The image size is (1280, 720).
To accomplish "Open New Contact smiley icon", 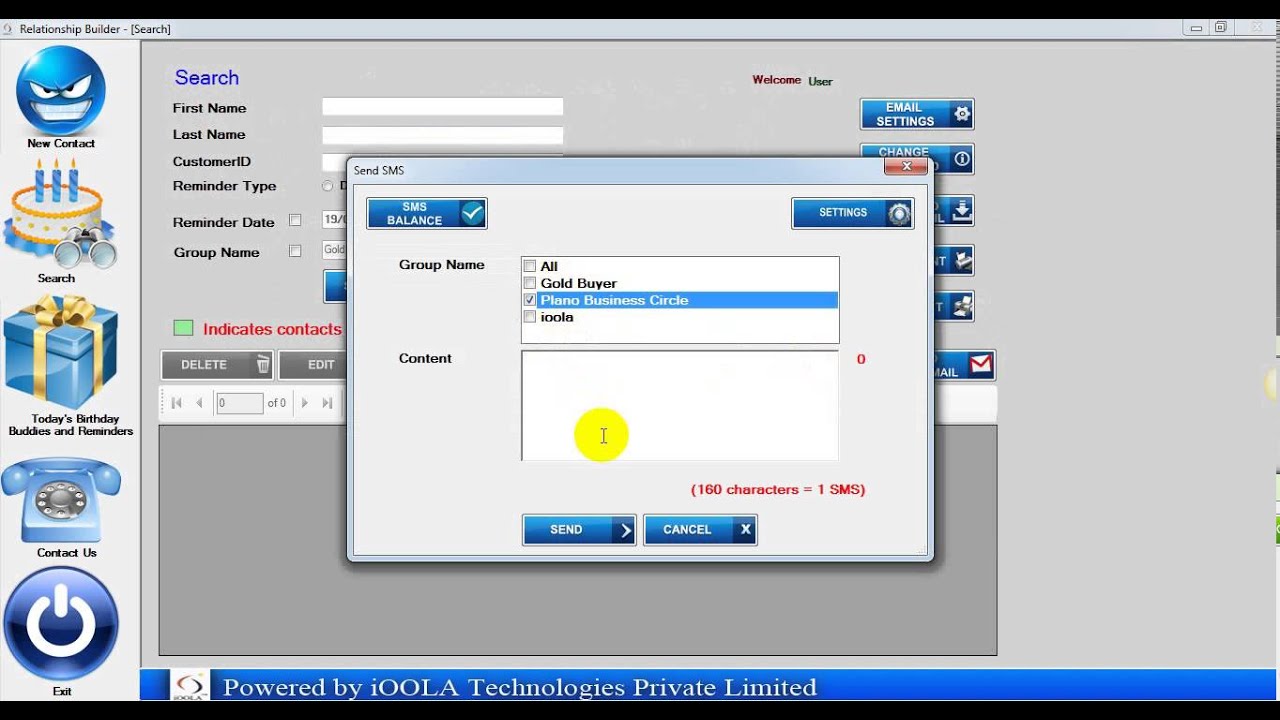I will click(60, 90).
